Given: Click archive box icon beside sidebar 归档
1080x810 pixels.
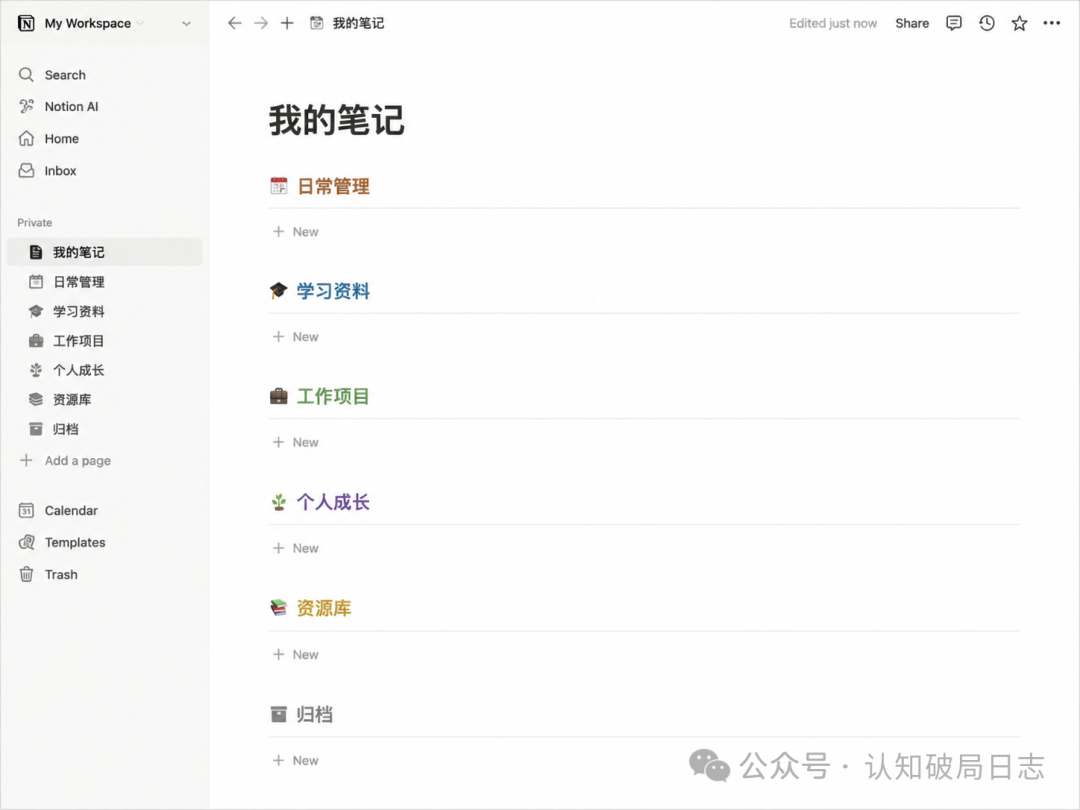Looking at the screenshot, I should click(36, 429).
